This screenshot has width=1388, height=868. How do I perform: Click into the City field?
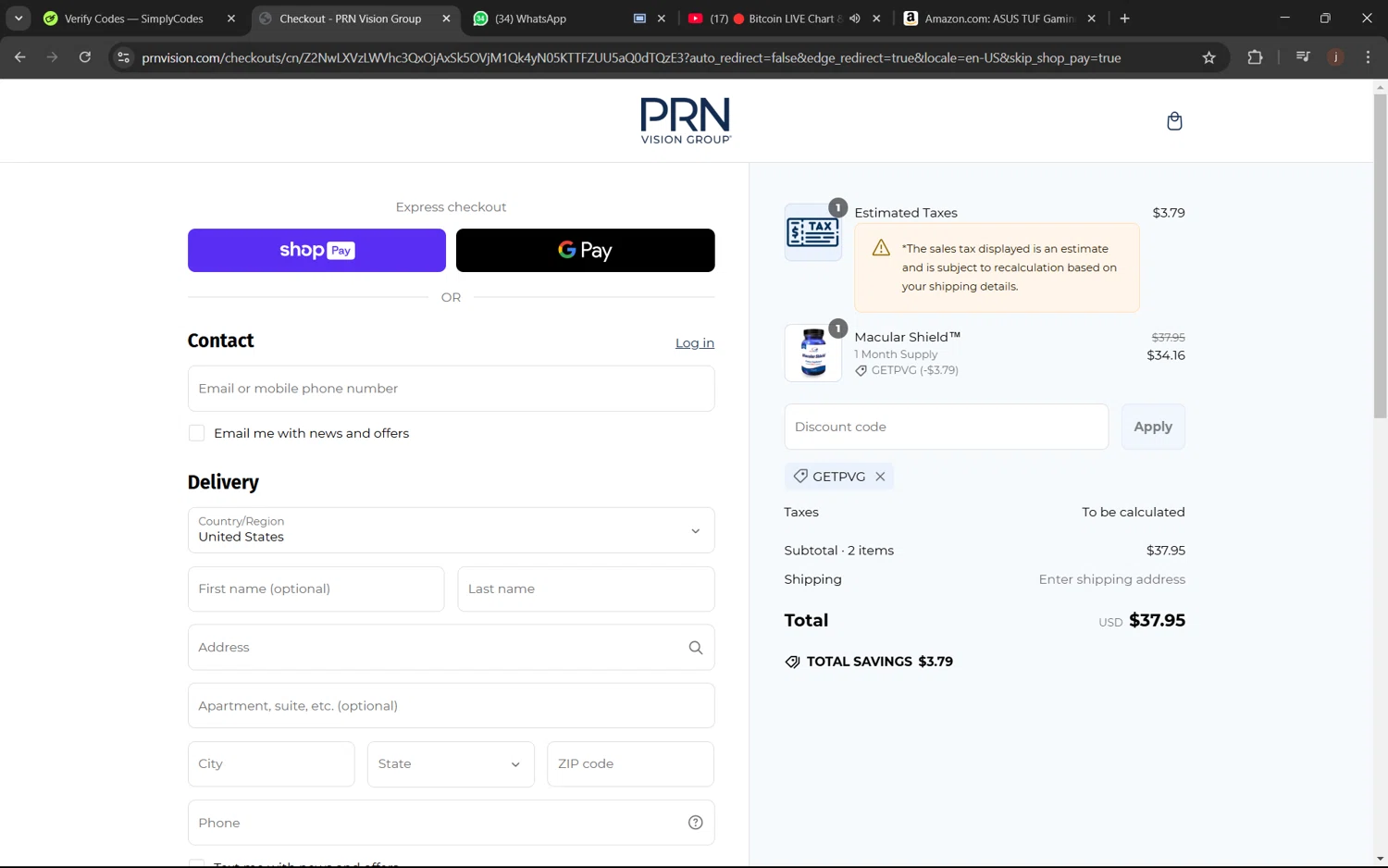coord(271,764)
